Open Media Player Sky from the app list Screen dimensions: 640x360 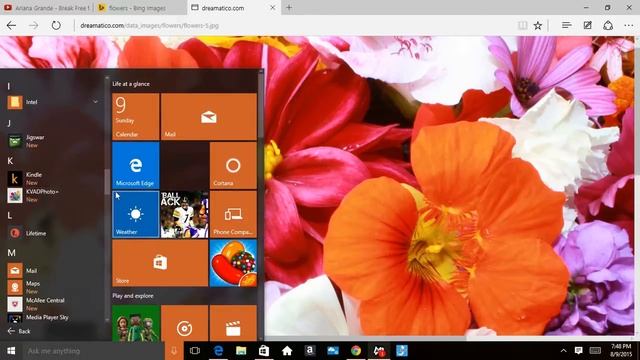(53, 318)
